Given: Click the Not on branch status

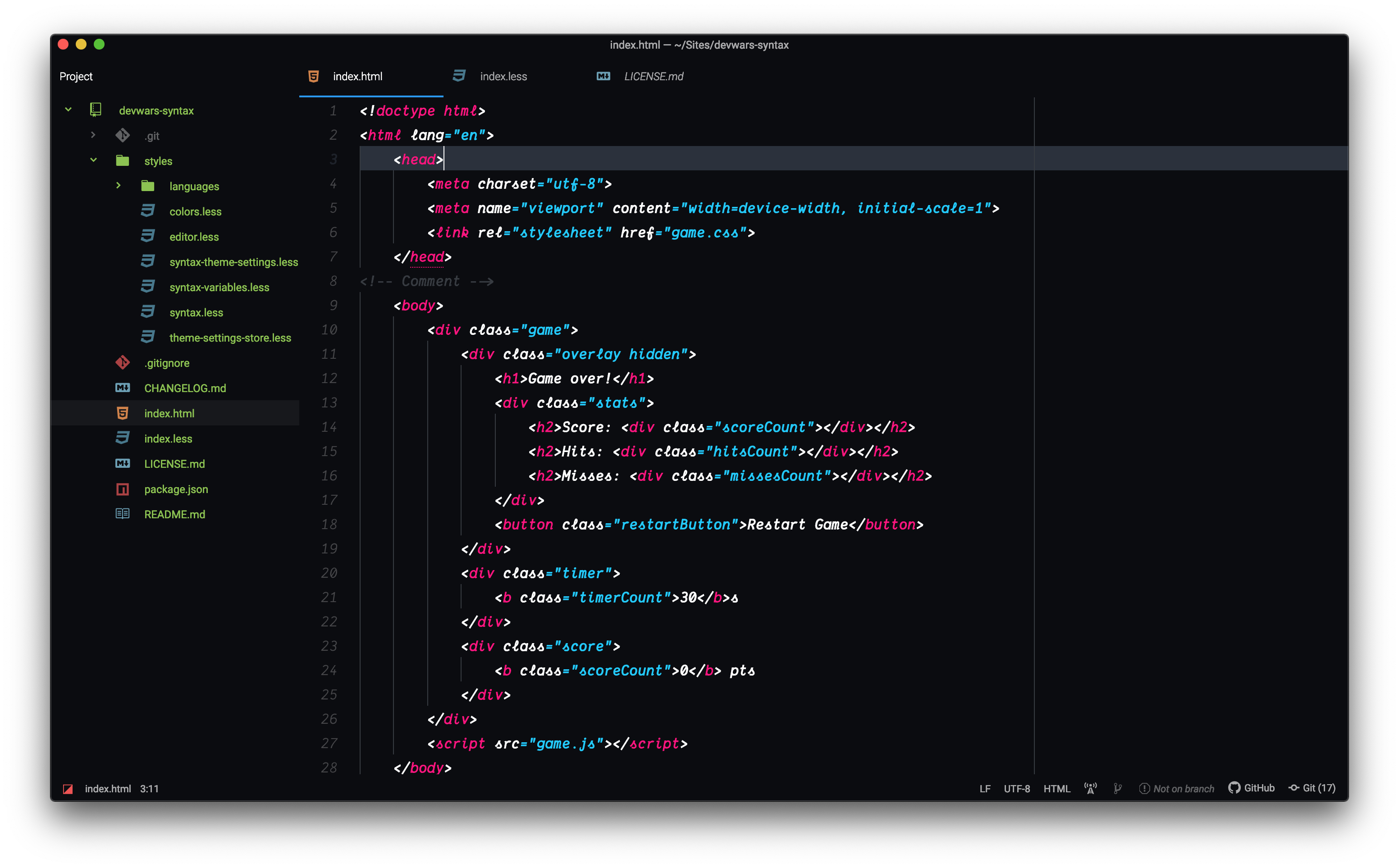Looking at the screenshot, I should (x=1176, y=789).
